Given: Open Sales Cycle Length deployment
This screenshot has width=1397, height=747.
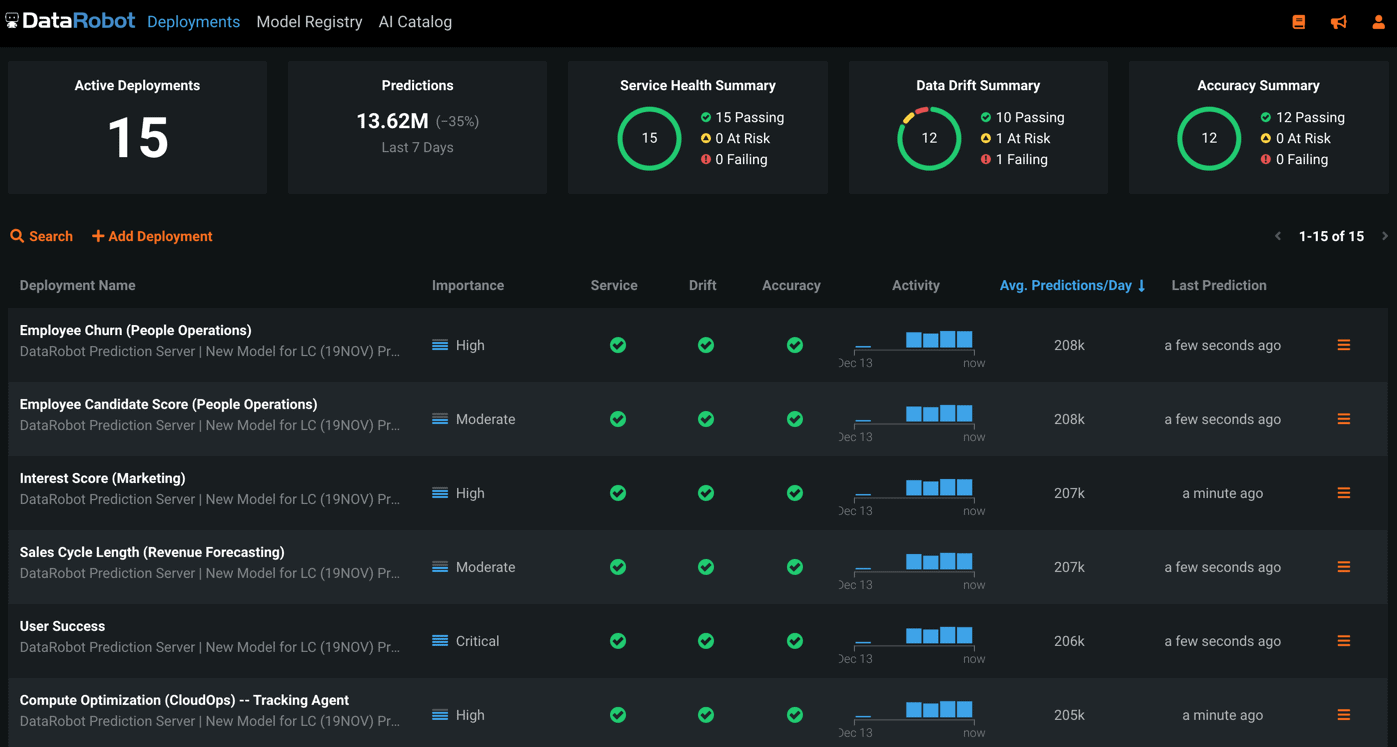Looking at the screenshot, I should pyautogui.click(x=152, y=552).
